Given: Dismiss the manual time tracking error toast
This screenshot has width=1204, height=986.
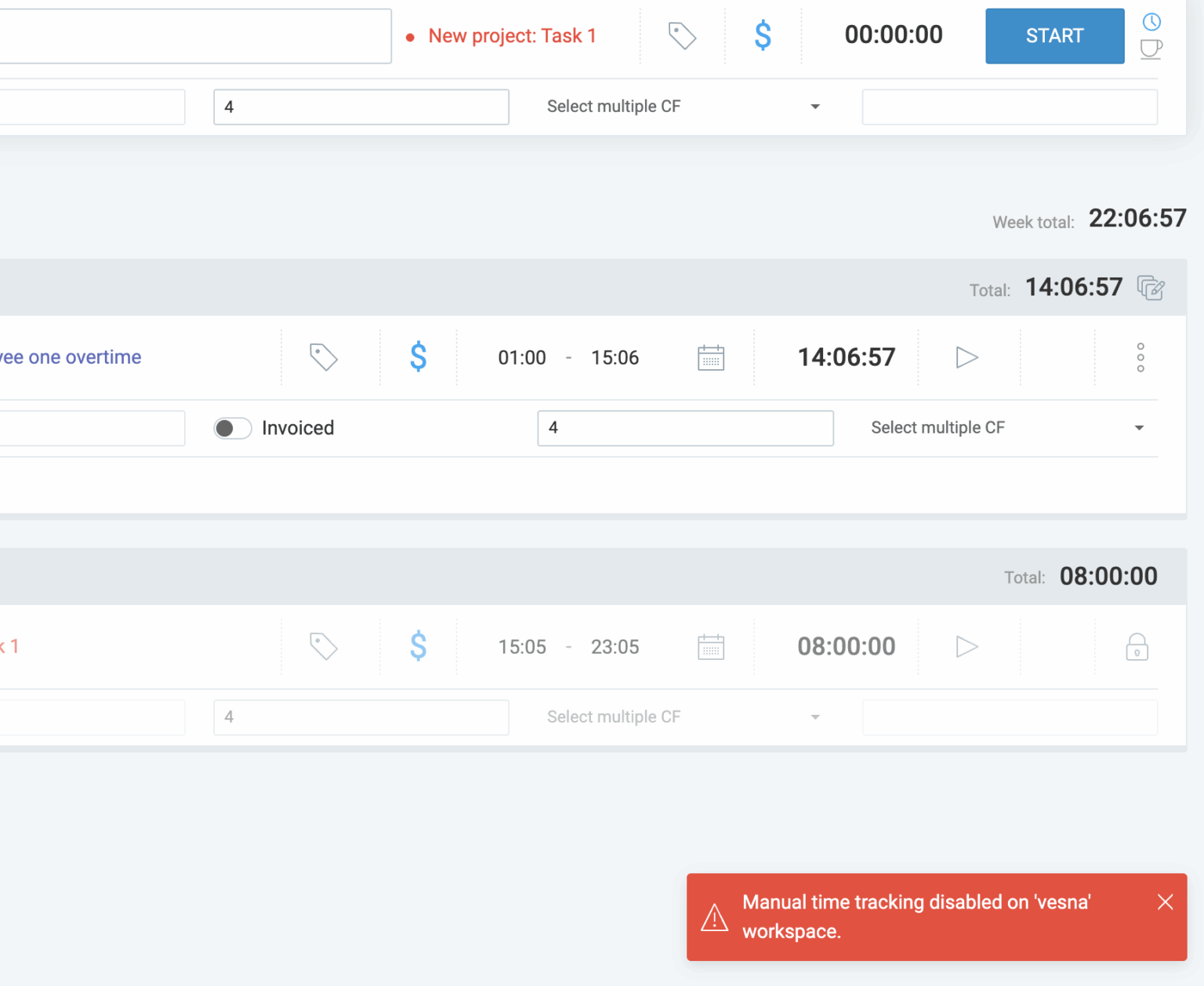Looking at the screenshot, I should (x=1165, y=902).
